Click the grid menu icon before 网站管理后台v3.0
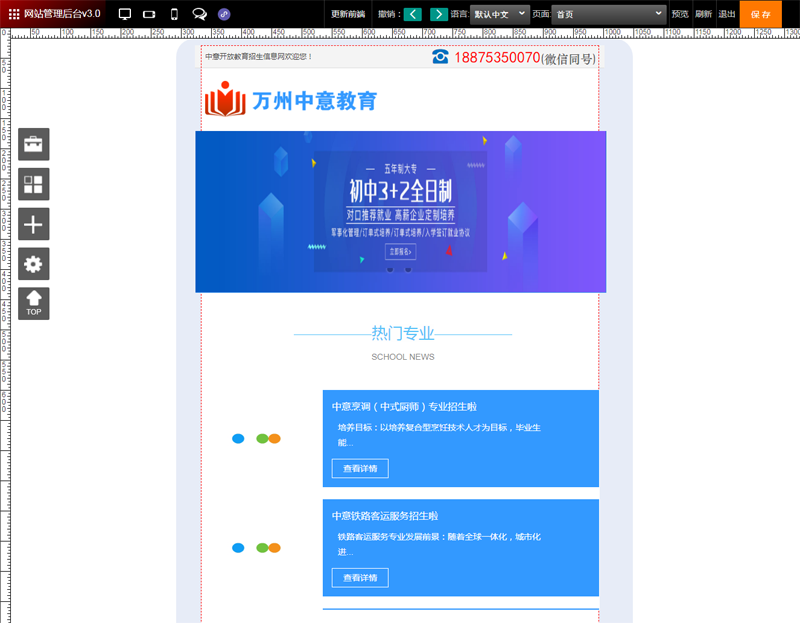The width and height of the screenshot is (800, 623). [12, 13]
